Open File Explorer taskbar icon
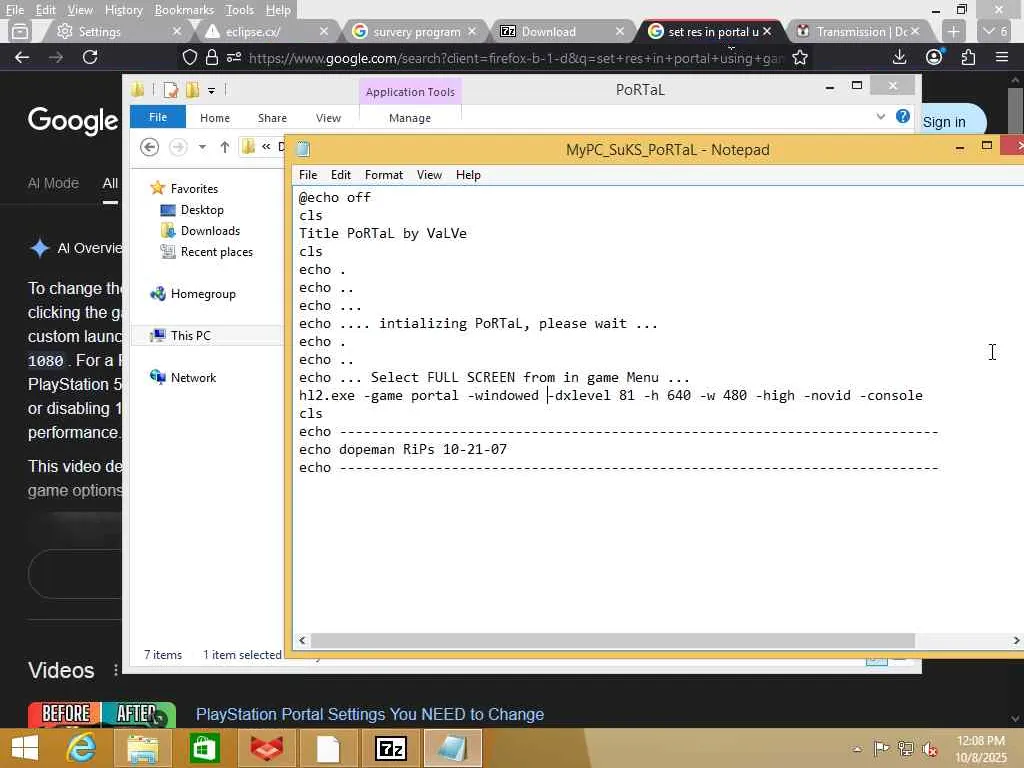The height and width of the screenshot is (768, 1024). [142, 748]
